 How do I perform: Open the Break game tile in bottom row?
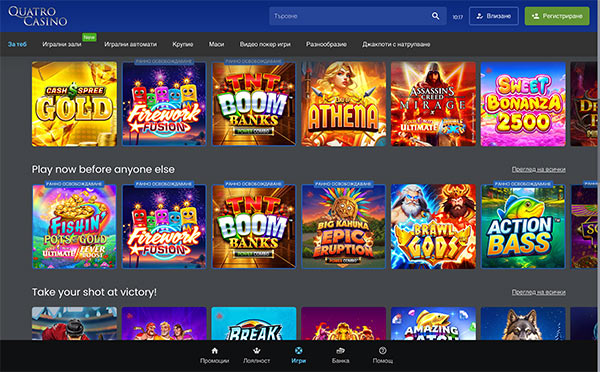254,323
